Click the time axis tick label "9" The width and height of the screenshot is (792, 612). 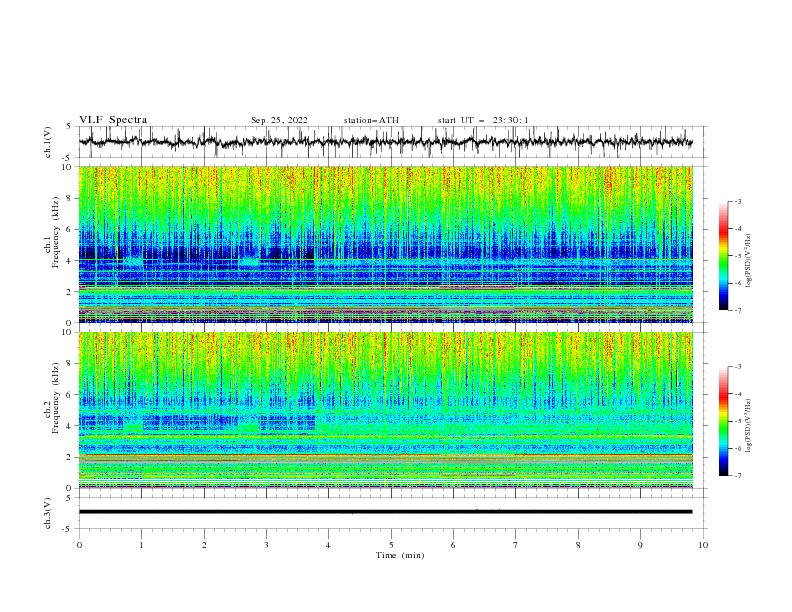[640, 545]
